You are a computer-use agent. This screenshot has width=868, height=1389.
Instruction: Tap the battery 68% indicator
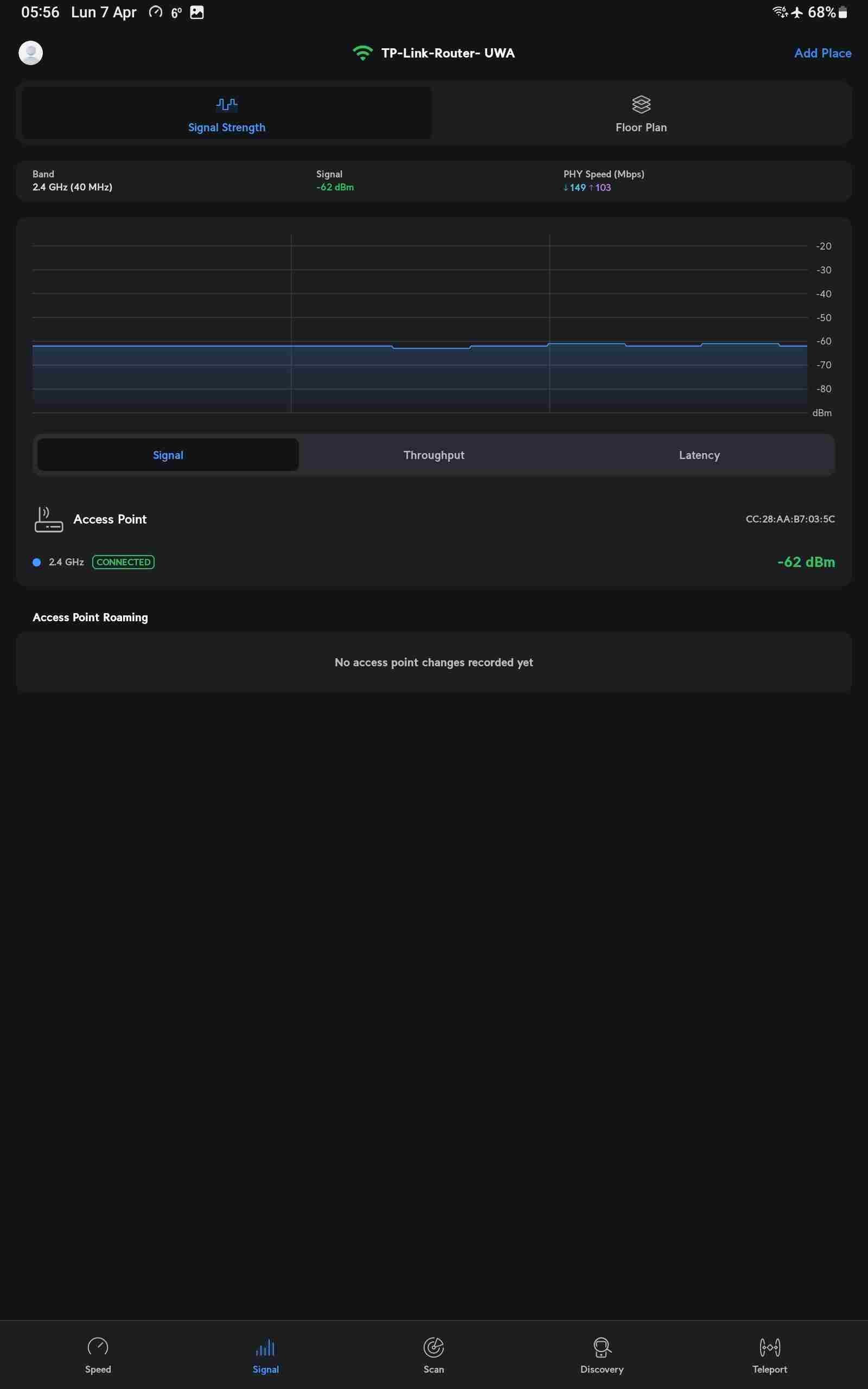point(827,12)
